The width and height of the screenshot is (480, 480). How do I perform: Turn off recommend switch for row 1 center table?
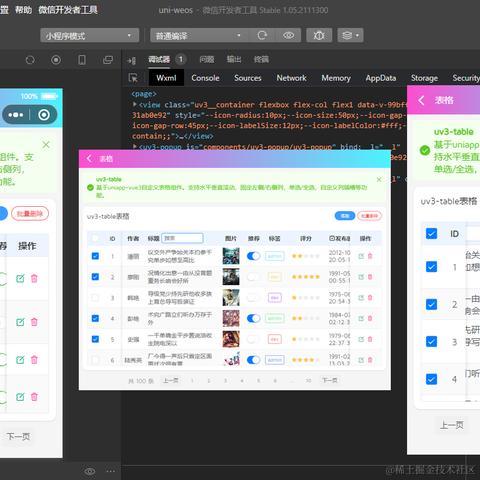[x=253, y=256]
